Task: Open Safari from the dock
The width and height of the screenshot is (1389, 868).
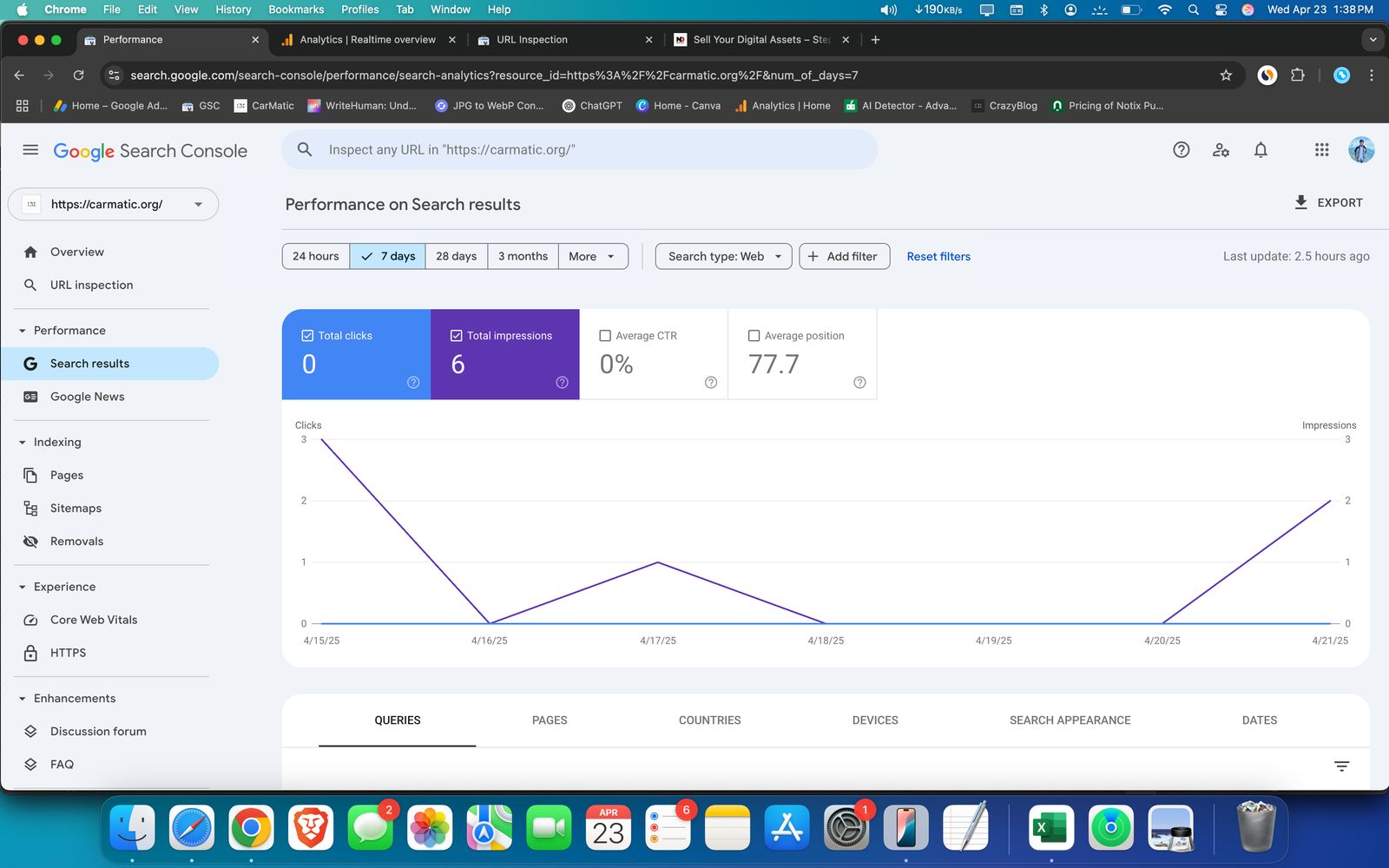Action: (192, 827)
